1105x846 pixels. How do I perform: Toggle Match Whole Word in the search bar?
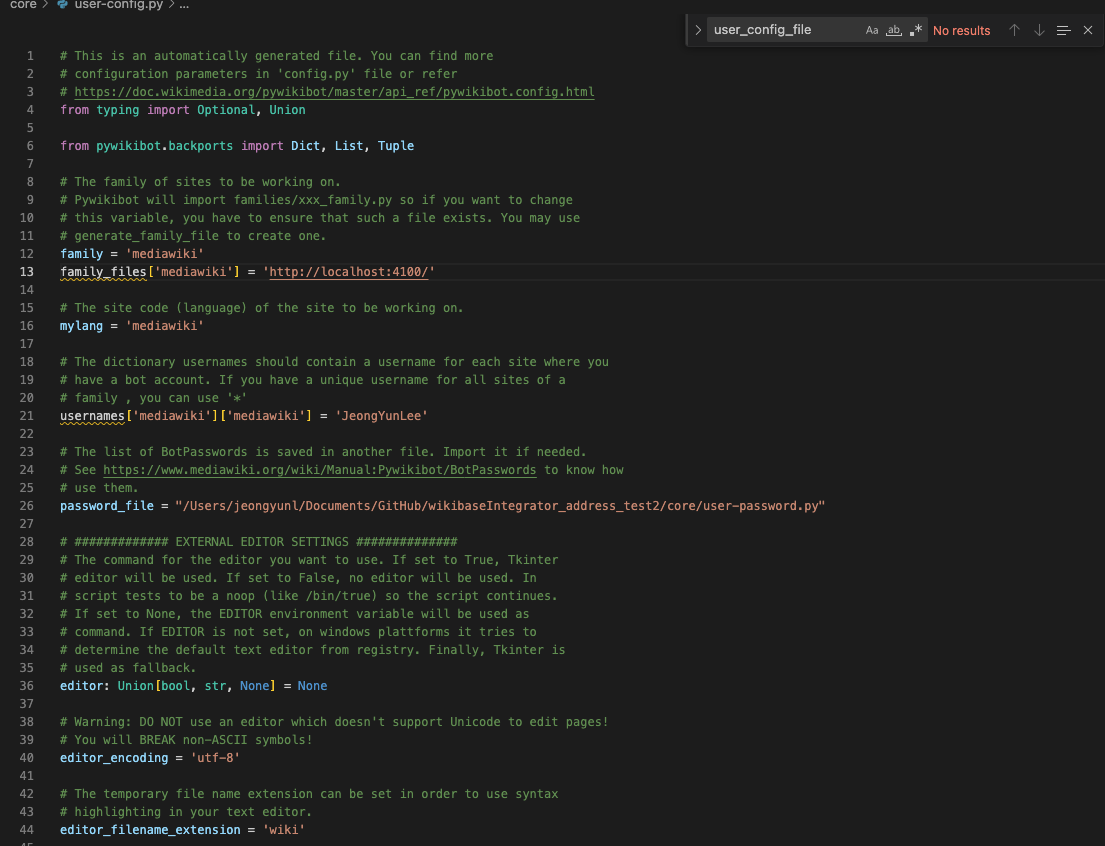point(893,30)
